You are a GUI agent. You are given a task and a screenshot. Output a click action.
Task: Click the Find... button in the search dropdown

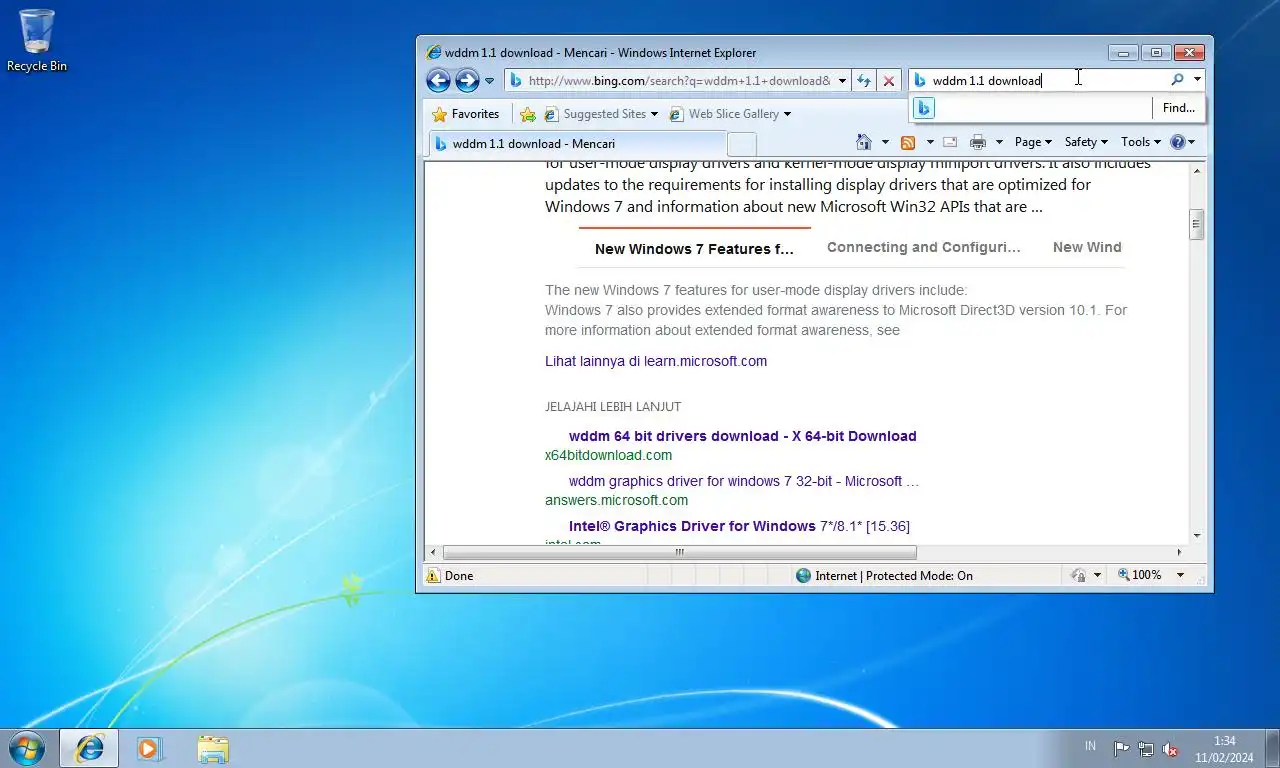tap(1179, 108)
